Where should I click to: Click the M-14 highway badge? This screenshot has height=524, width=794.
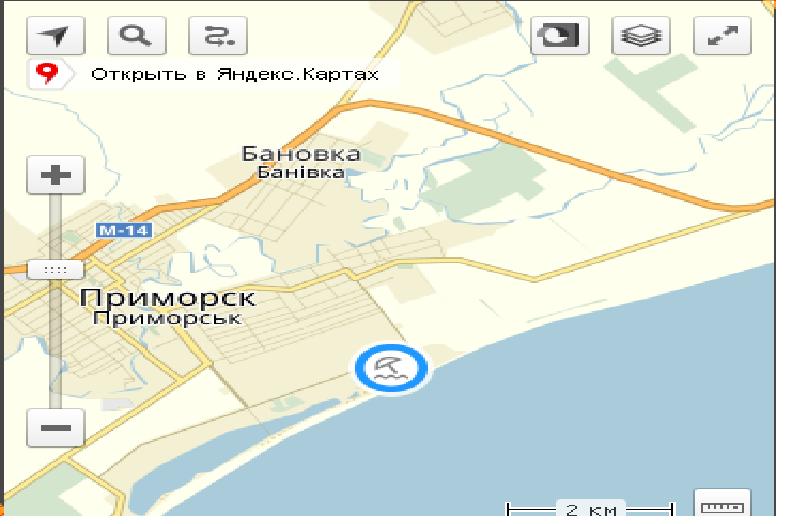pos(124,230)
